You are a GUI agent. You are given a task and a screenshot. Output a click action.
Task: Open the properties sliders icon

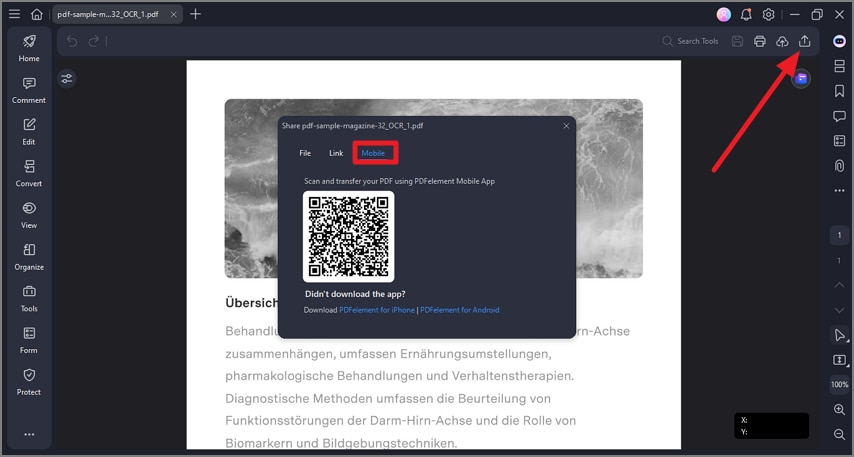point(66,79)
